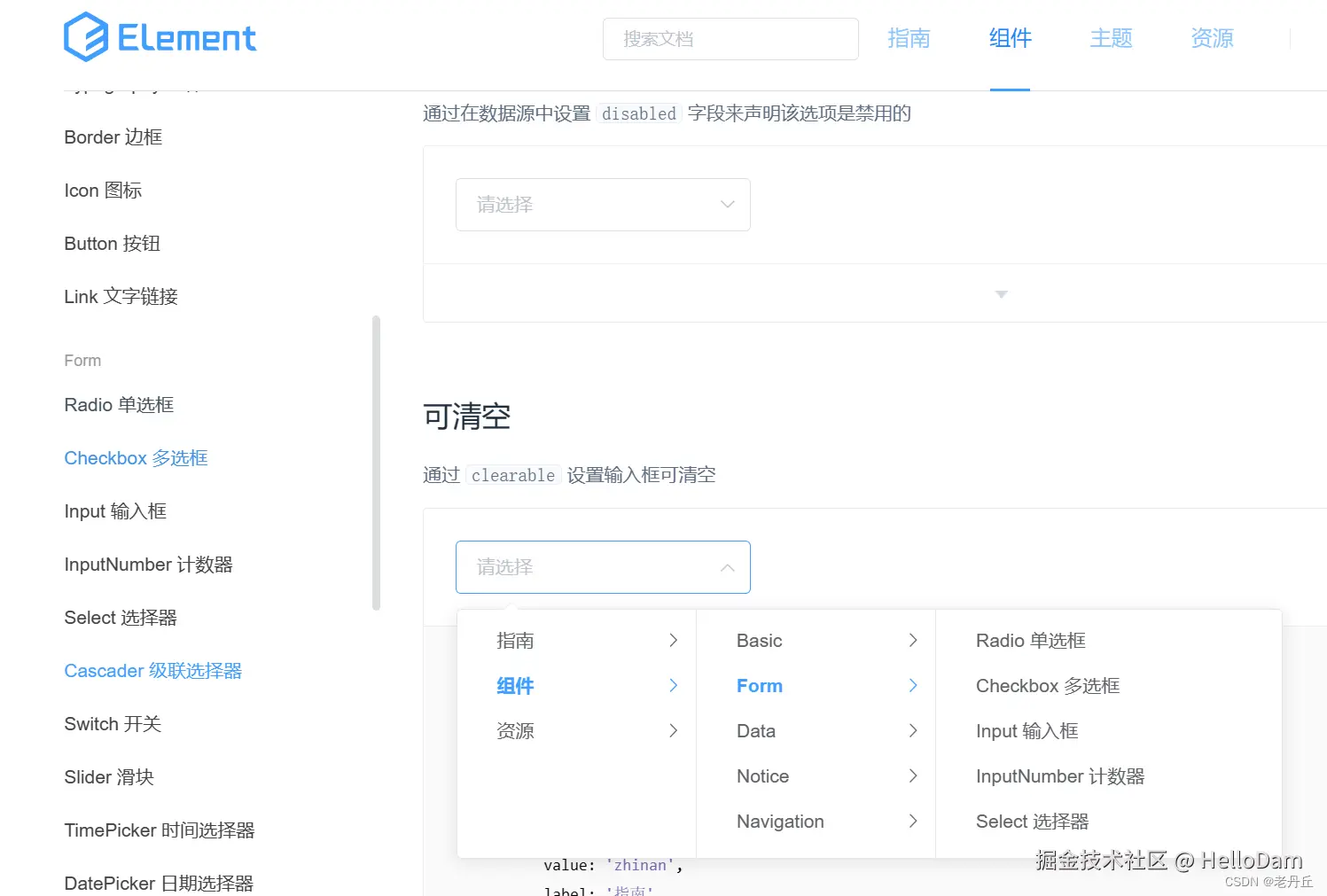Collapse cascader via up arrow icon
The height and width of the screenshot is (896, 1327).
[728, 567]
